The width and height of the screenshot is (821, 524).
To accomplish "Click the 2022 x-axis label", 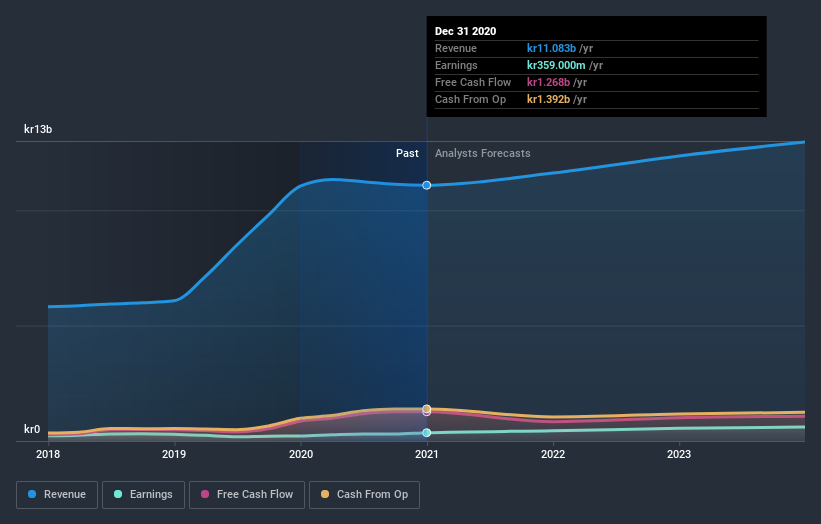I will click(x=553, y=454).
